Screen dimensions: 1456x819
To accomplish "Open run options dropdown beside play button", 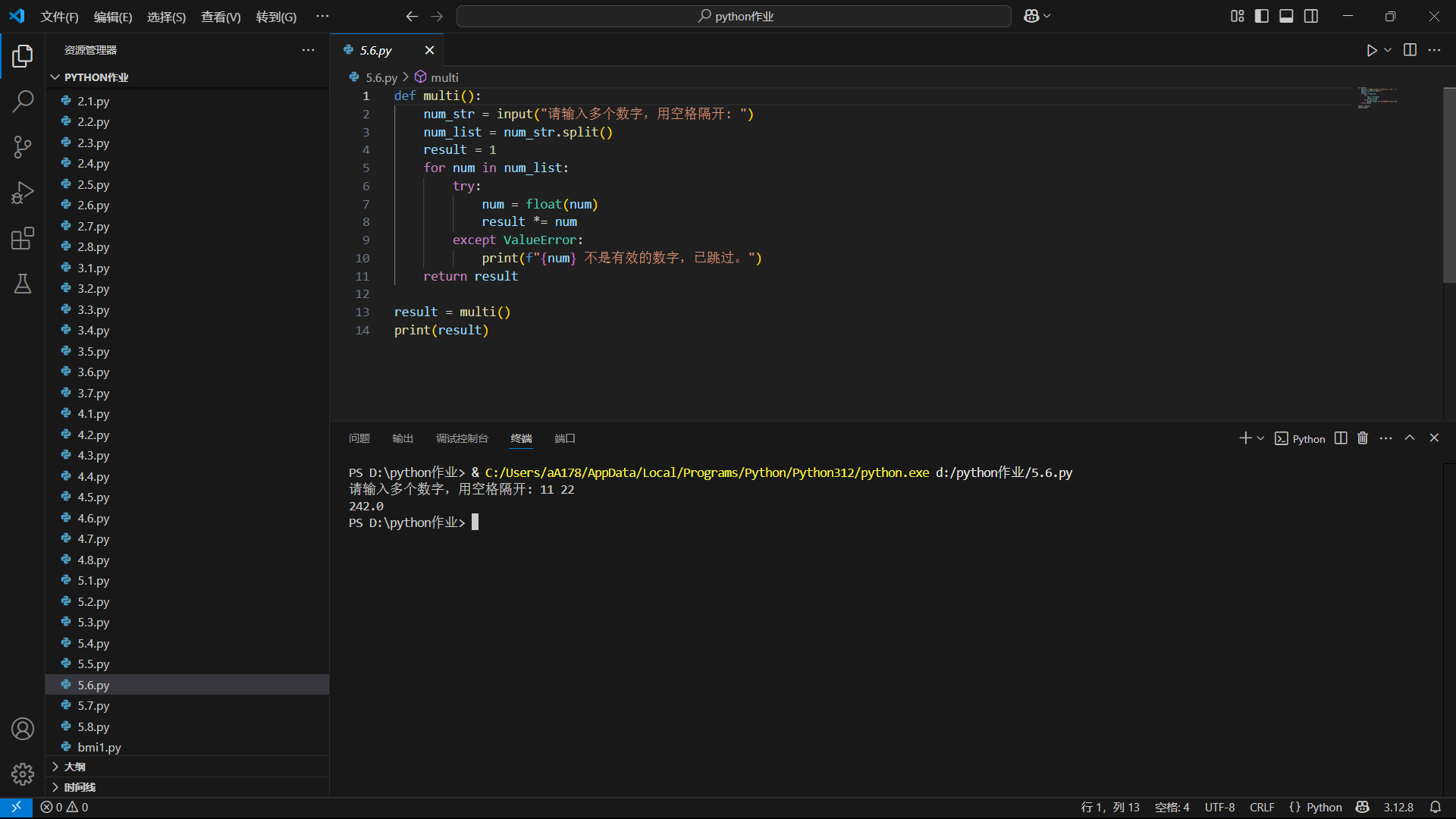I will coord(1388,50).
